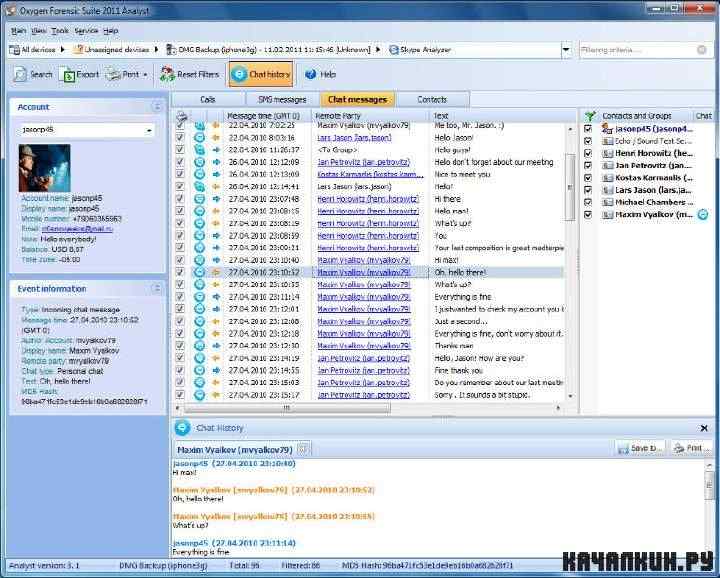Open Help via the question mark icon

click(310, 74)
